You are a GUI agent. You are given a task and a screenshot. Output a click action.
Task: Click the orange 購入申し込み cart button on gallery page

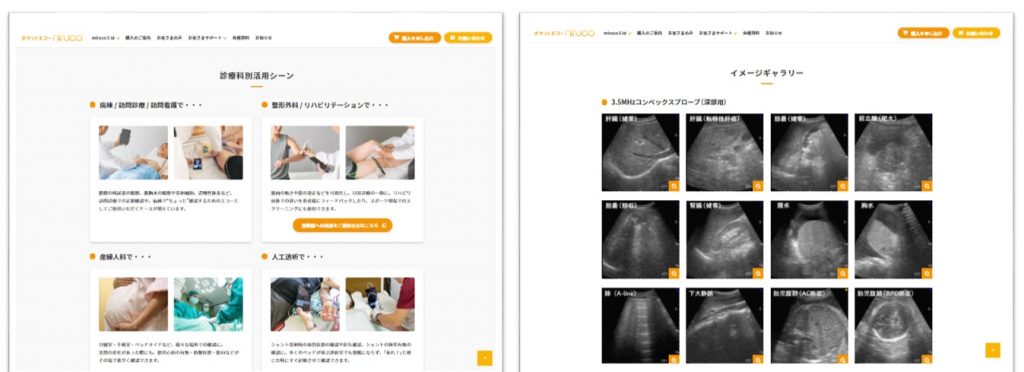coord(923,33)
